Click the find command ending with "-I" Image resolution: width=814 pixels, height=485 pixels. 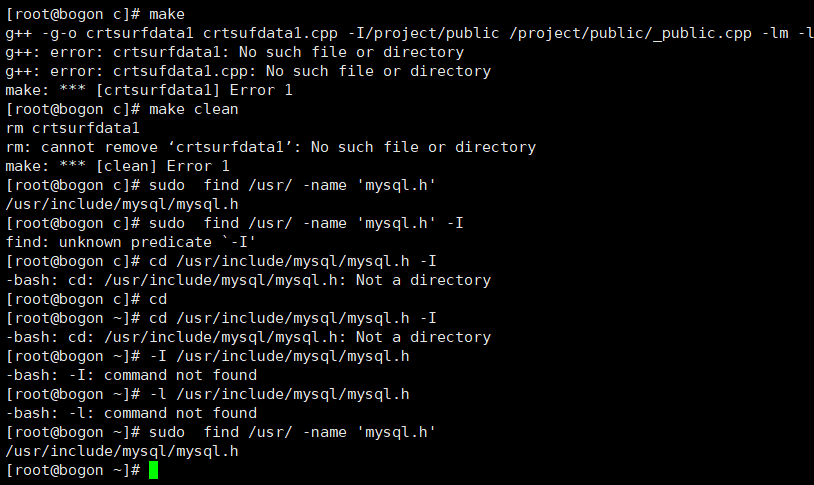click(305, 223)
